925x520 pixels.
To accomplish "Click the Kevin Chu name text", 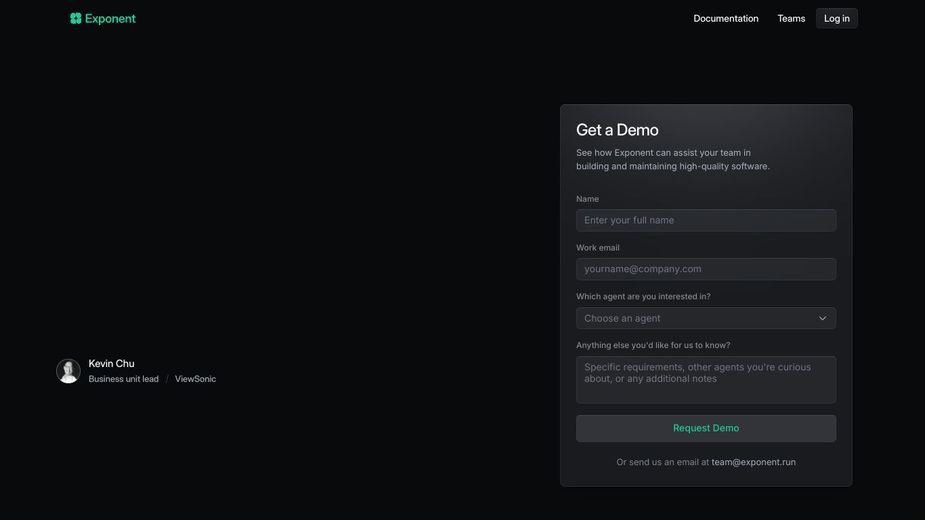I will point(111,364).
